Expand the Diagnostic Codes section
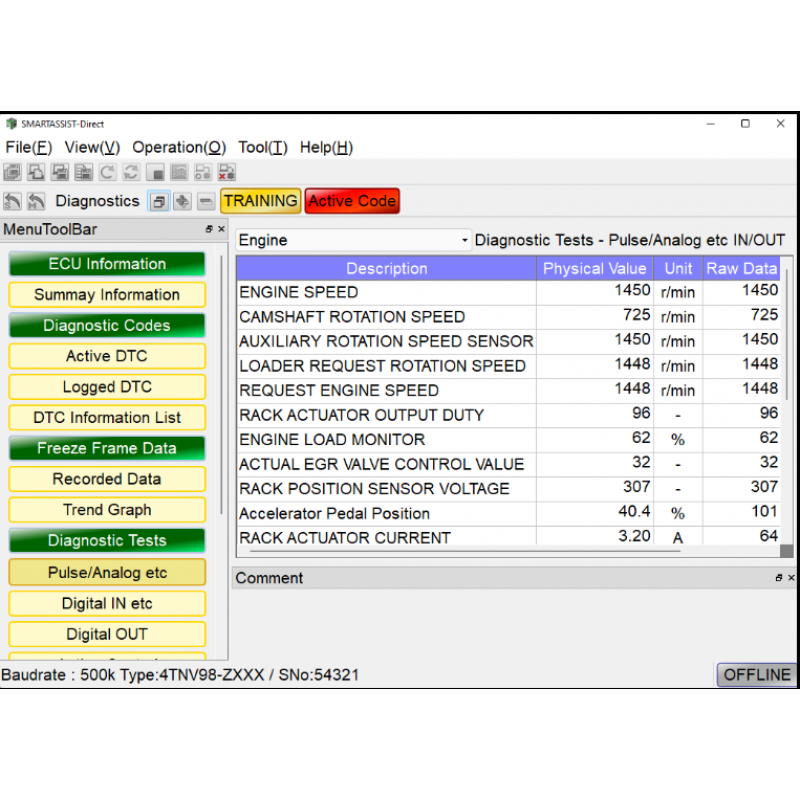This screenshot has width=800, height=800. pos(106,325)
